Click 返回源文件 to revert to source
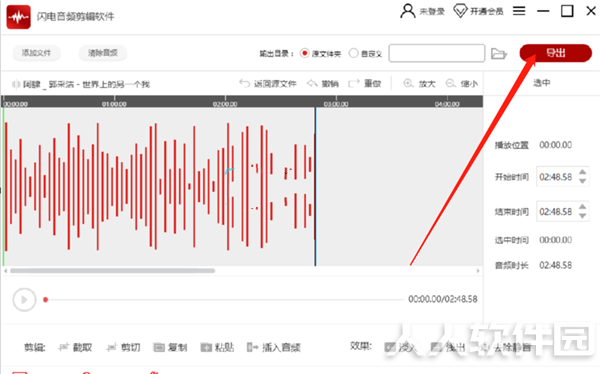The image size is (600, 374). tap(268, 83)
